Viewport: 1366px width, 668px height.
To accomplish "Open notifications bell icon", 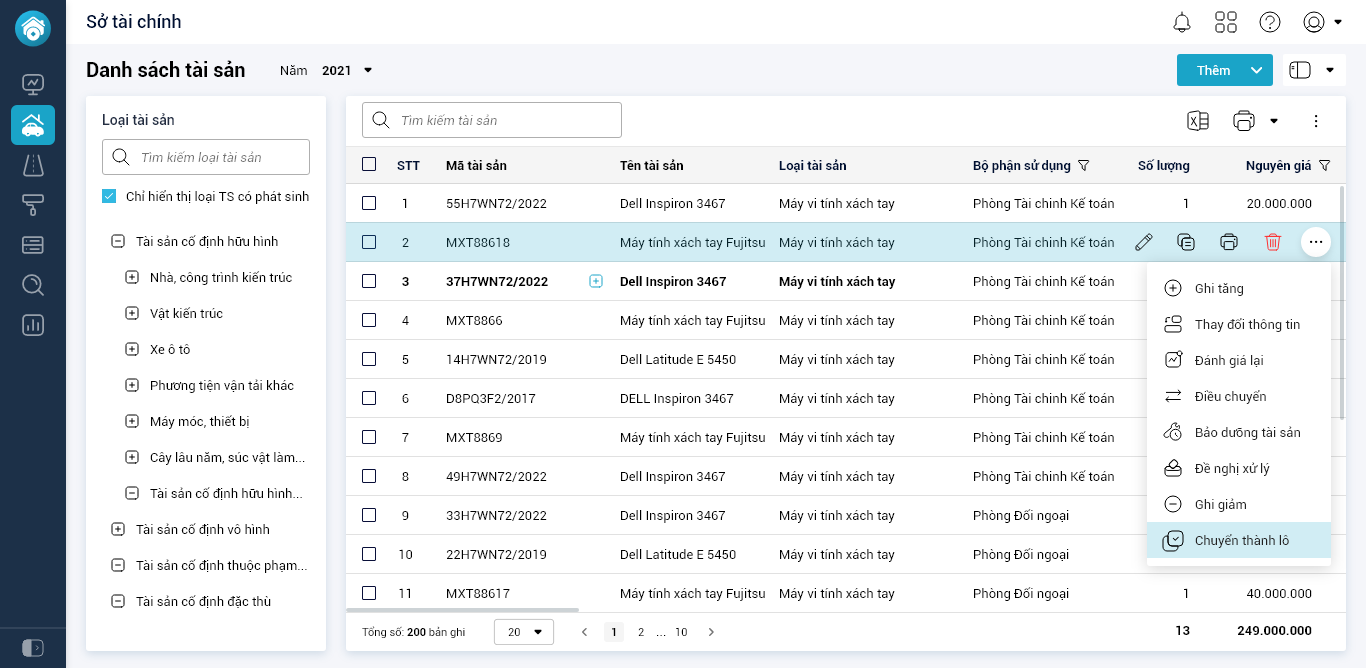I will click(1182, 22).
